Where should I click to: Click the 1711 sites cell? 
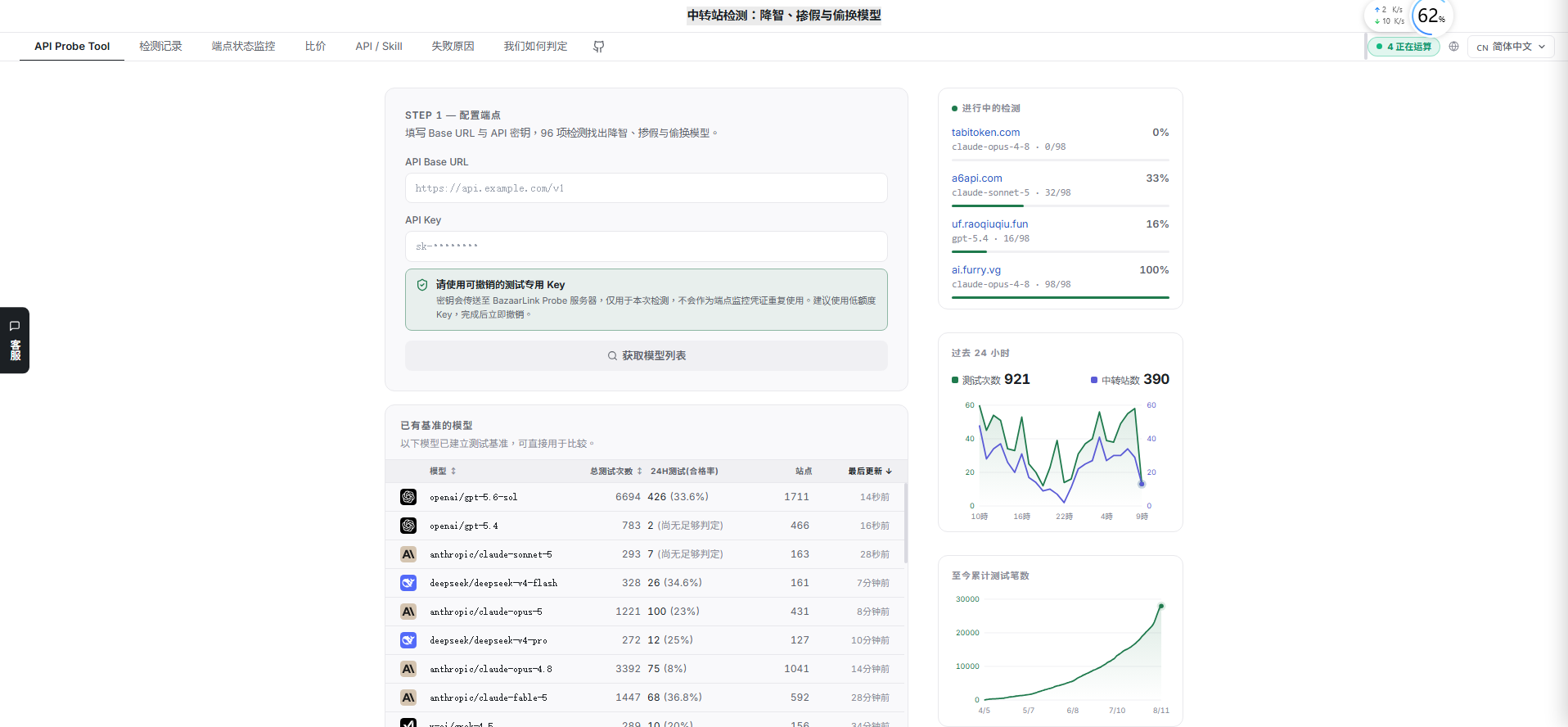tap(796, 497)
